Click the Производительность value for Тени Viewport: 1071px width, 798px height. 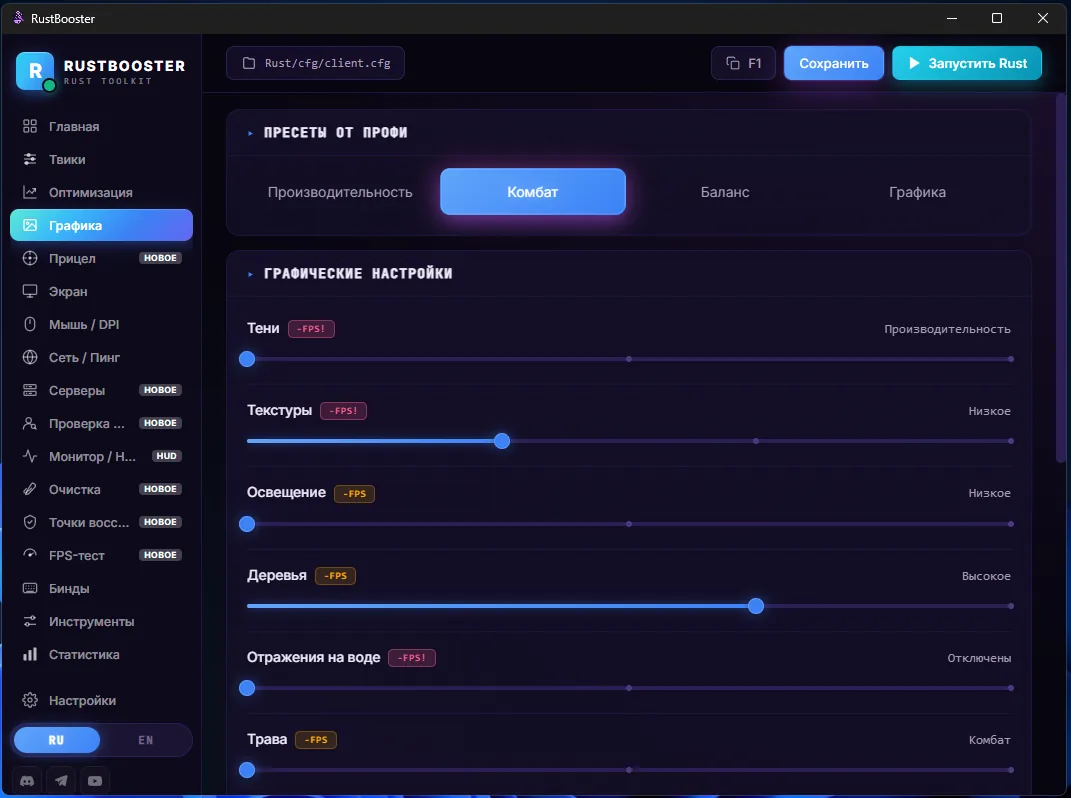pos(947,329)
